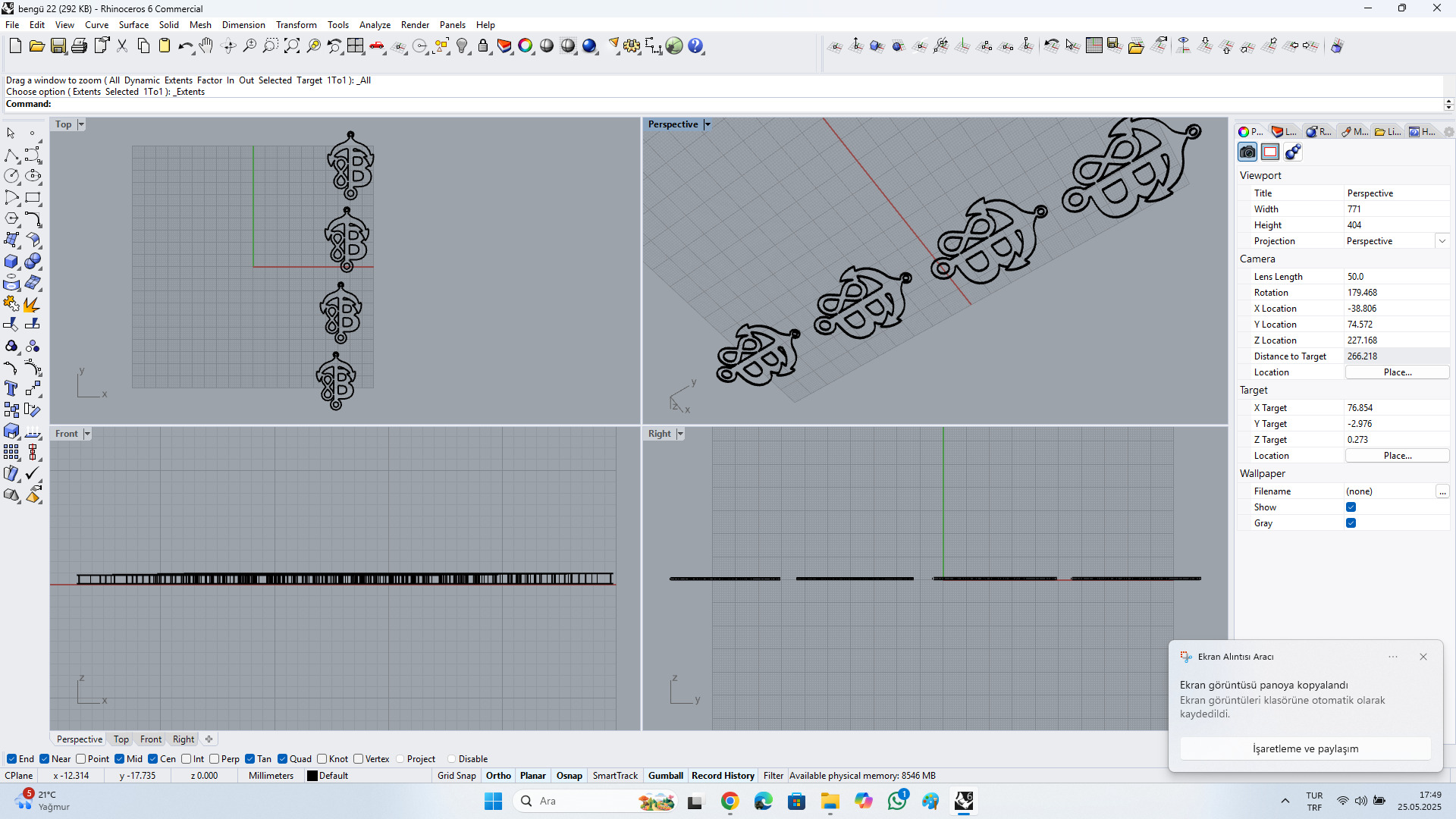This screenshot has height=819, width=1456.
Task: Click the Save file icon
Action: [x=58, y=46]
